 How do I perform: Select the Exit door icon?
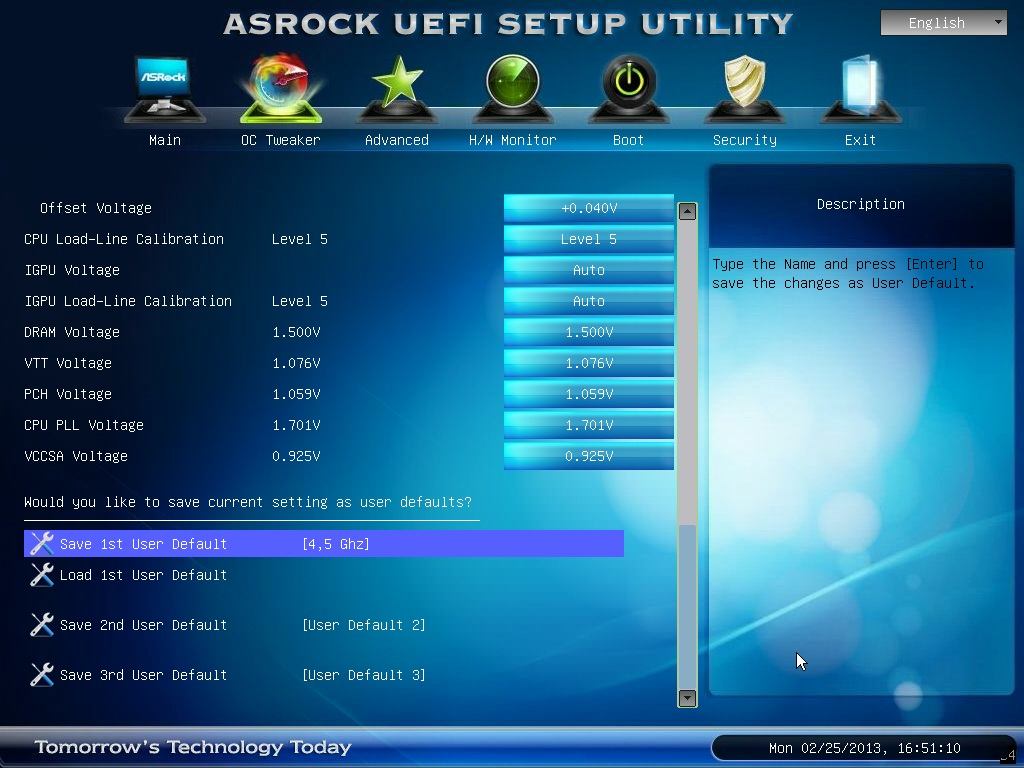pyautogui.click(x=861, y=89)
